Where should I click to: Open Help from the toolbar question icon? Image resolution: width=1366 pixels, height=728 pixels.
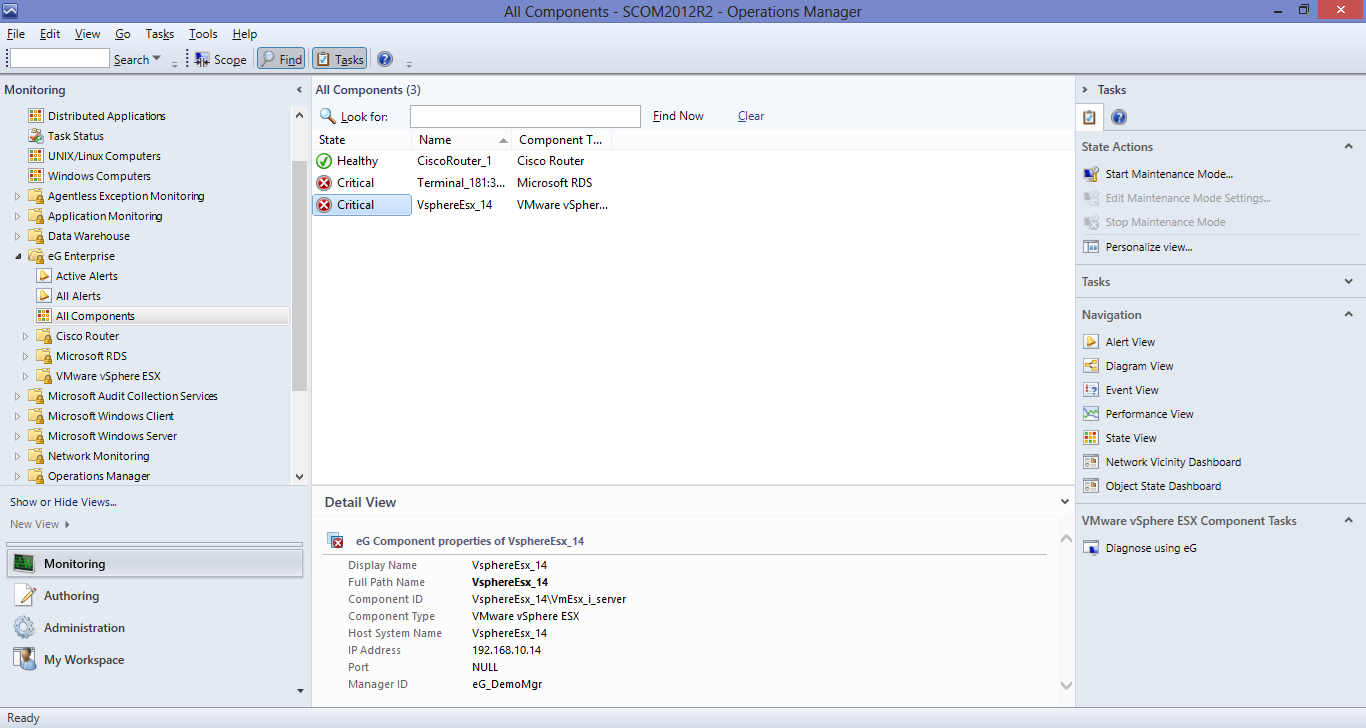pos(385,59)
